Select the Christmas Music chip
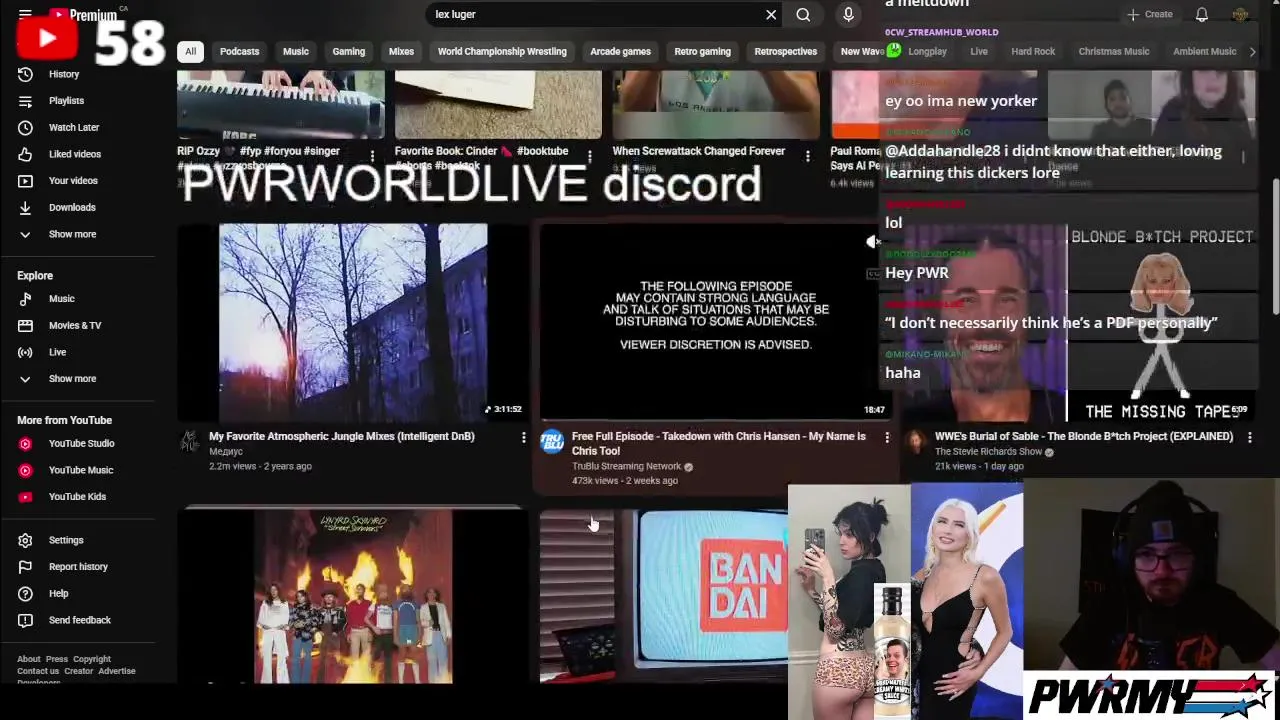 click(1114, 52)
